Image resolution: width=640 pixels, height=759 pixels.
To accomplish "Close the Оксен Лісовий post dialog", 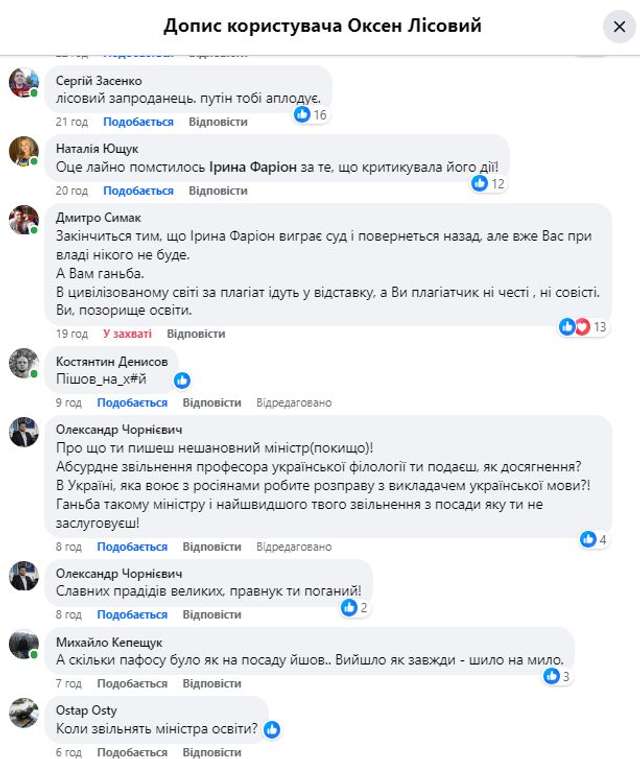I will point(619,26).
